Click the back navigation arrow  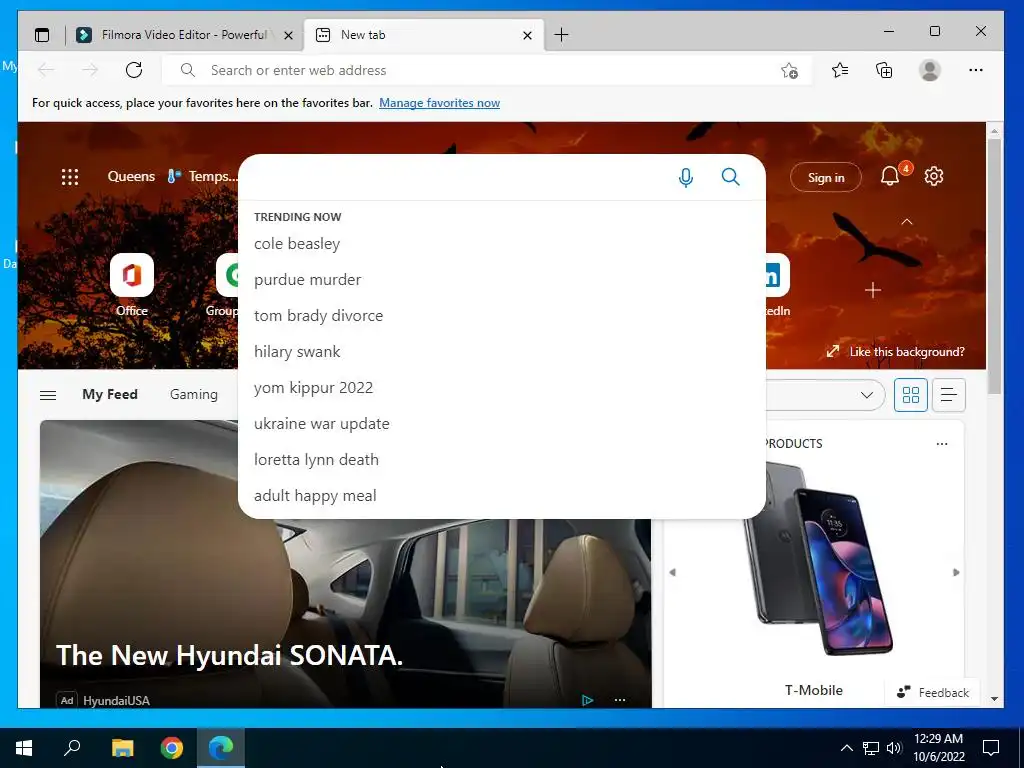pyautogui.click(x=46, y=70)
